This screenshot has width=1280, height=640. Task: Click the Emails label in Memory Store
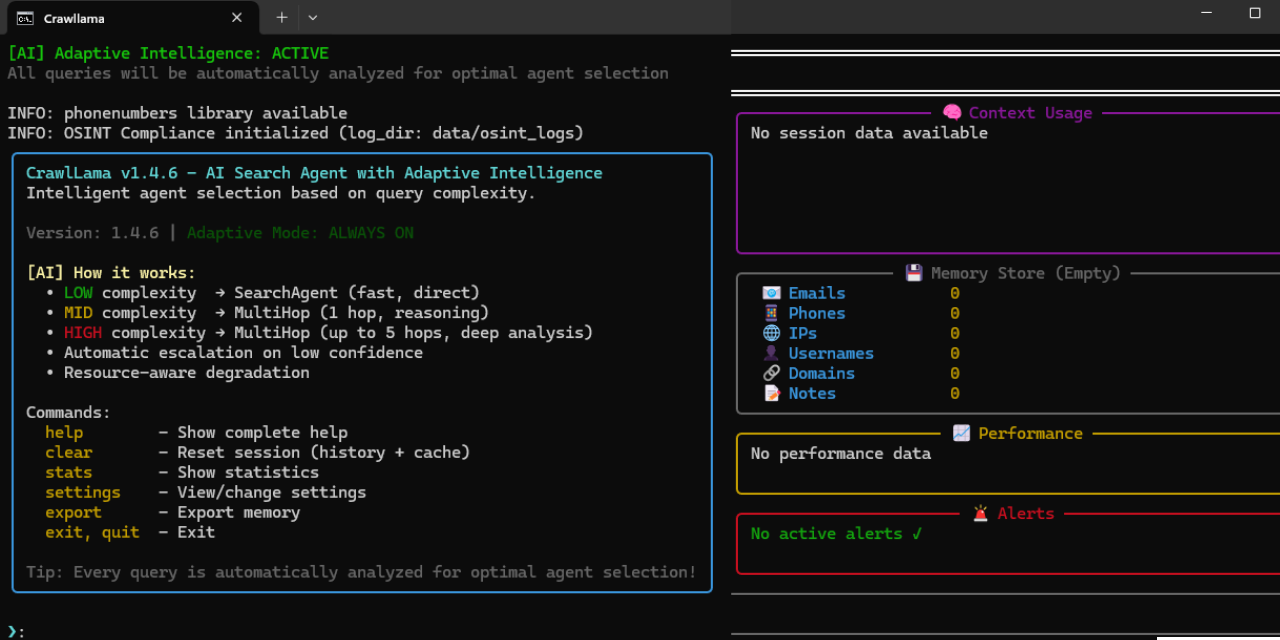(x=817, y=293)
